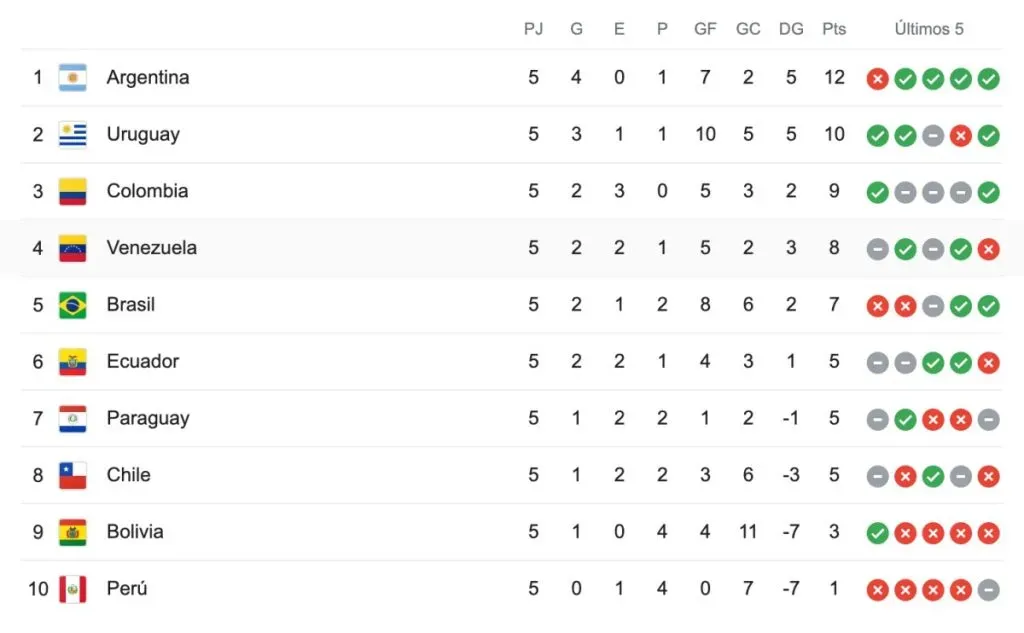The height and width of the screenshot is (633, 1024).
Task: Click the Uruguay flag icon
Action: (73, 135)
